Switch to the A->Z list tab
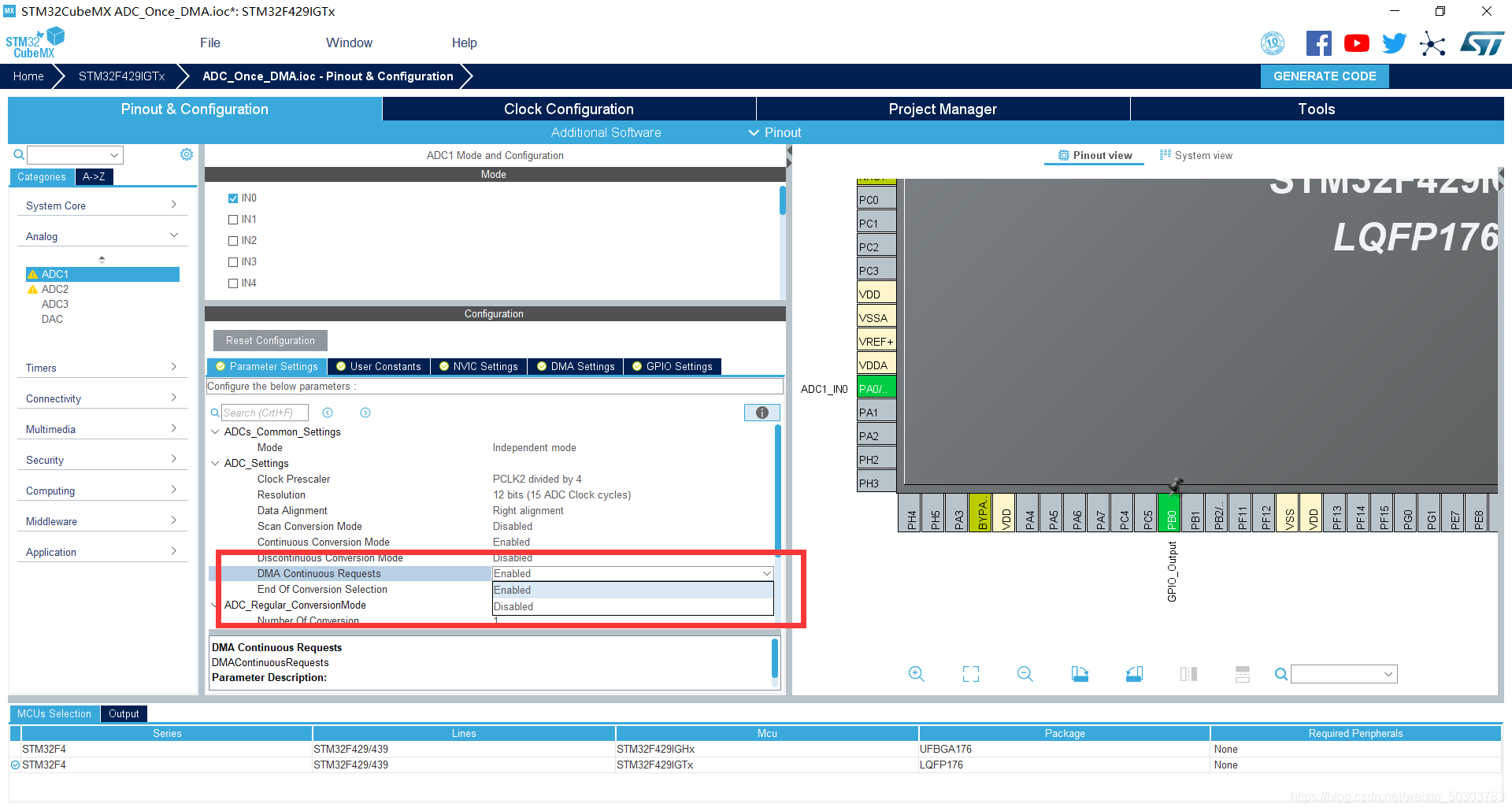1512x811 pixels. pyautogui.click(x=94, y=176)
